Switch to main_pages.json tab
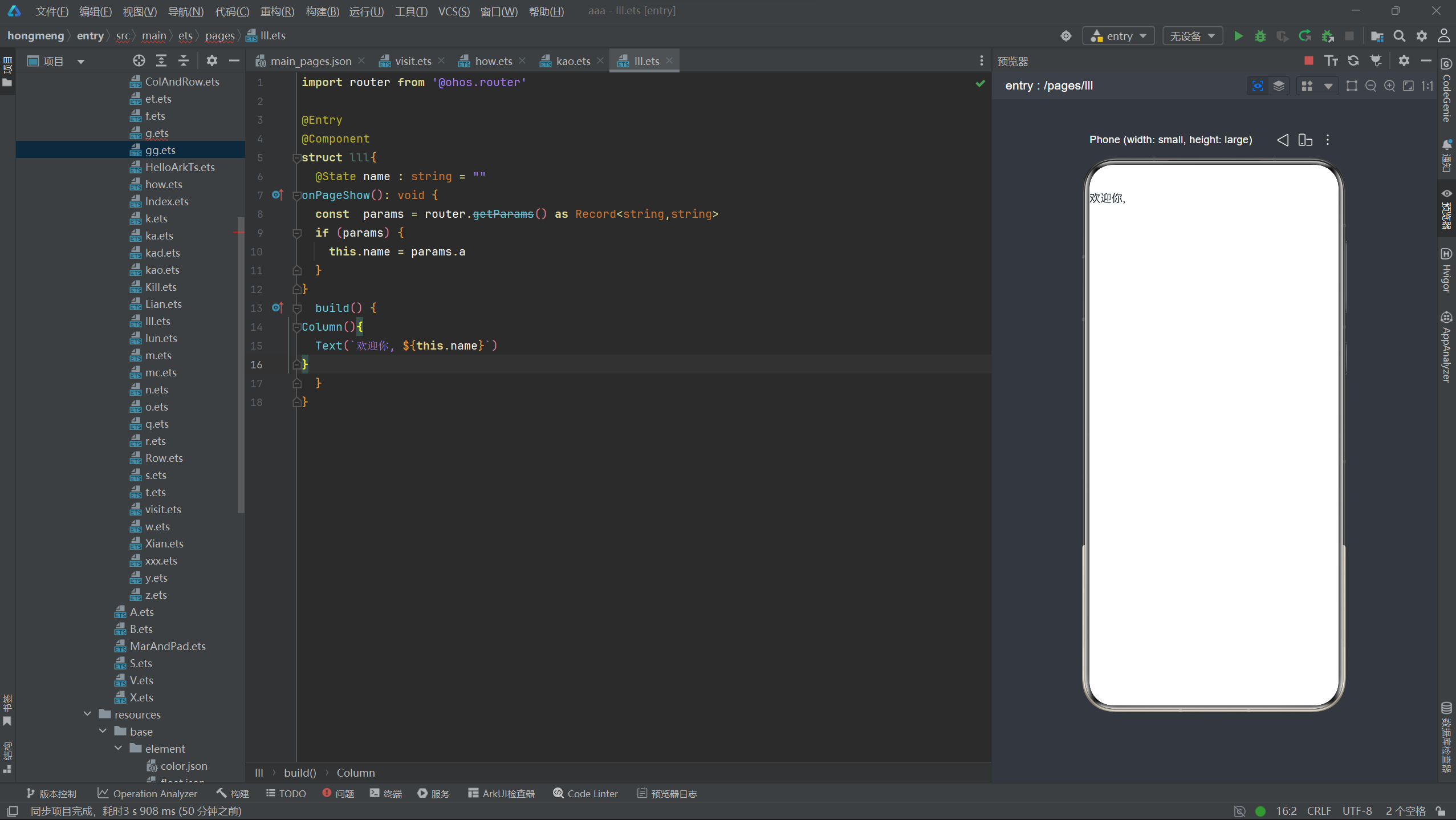The width and height of the screenshot is (1456, 820). pyautogui.click(x=311, y=60)
